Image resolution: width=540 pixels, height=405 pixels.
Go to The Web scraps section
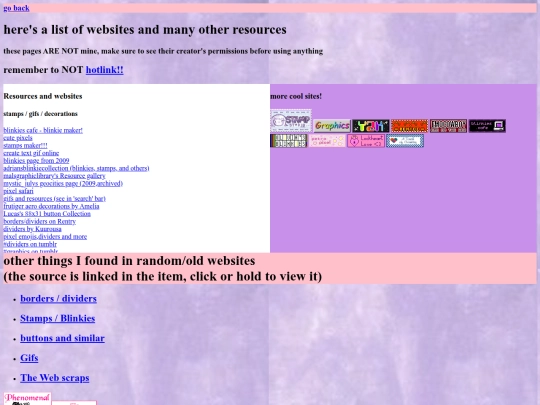tap(55, 378)
